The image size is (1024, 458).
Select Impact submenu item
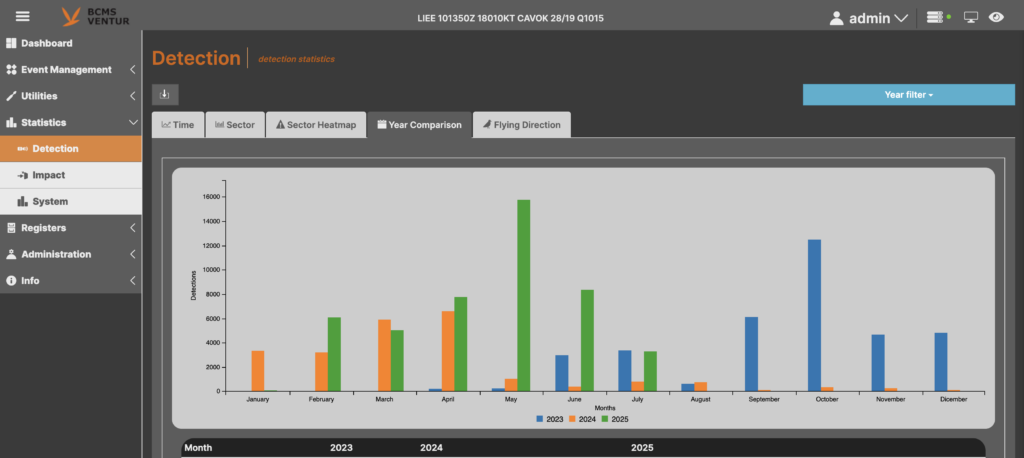click(x=71, y=175)
